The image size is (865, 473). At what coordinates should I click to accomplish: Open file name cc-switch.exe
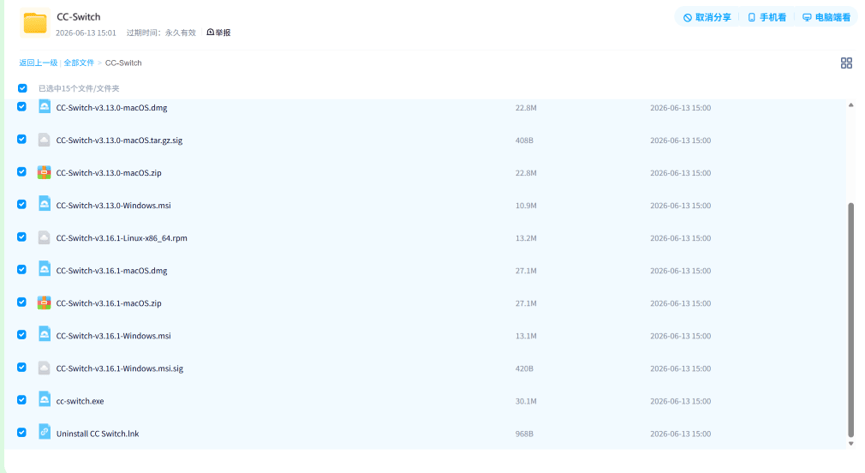tap(80, 401)
